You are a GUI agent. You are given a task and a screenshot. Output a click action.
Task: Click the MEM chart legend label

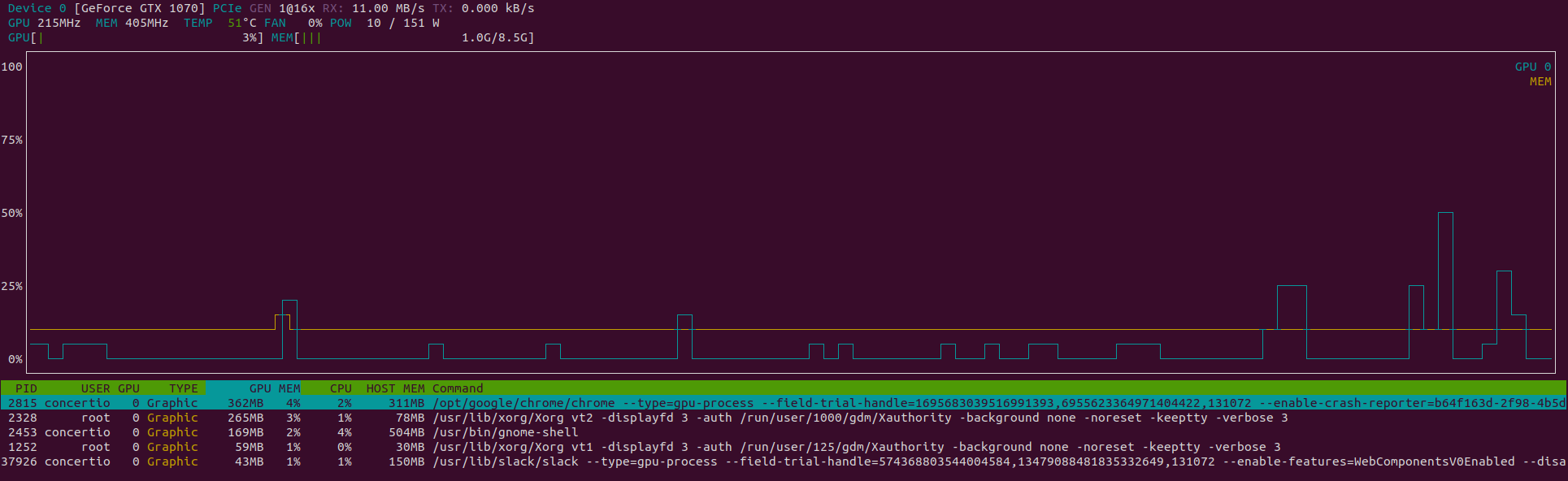click(x=1540, y=81)
